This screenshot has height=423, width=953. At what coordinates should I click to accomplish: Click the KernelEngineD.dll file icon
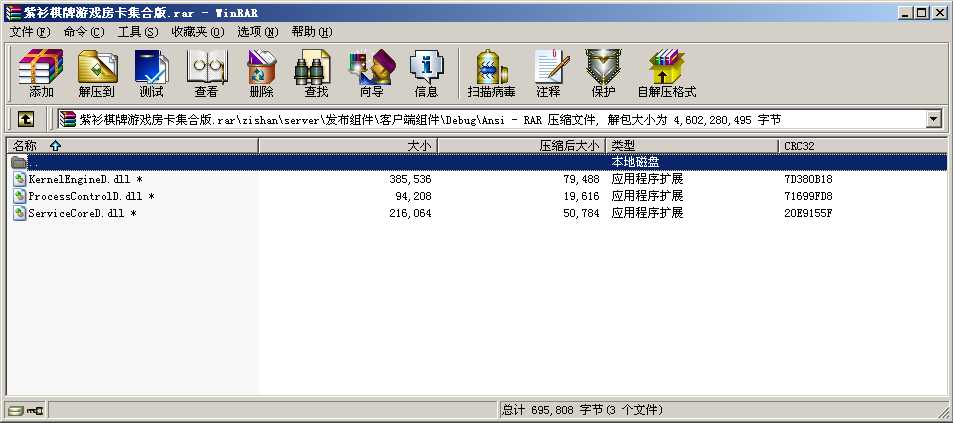[x=19, y=179]
